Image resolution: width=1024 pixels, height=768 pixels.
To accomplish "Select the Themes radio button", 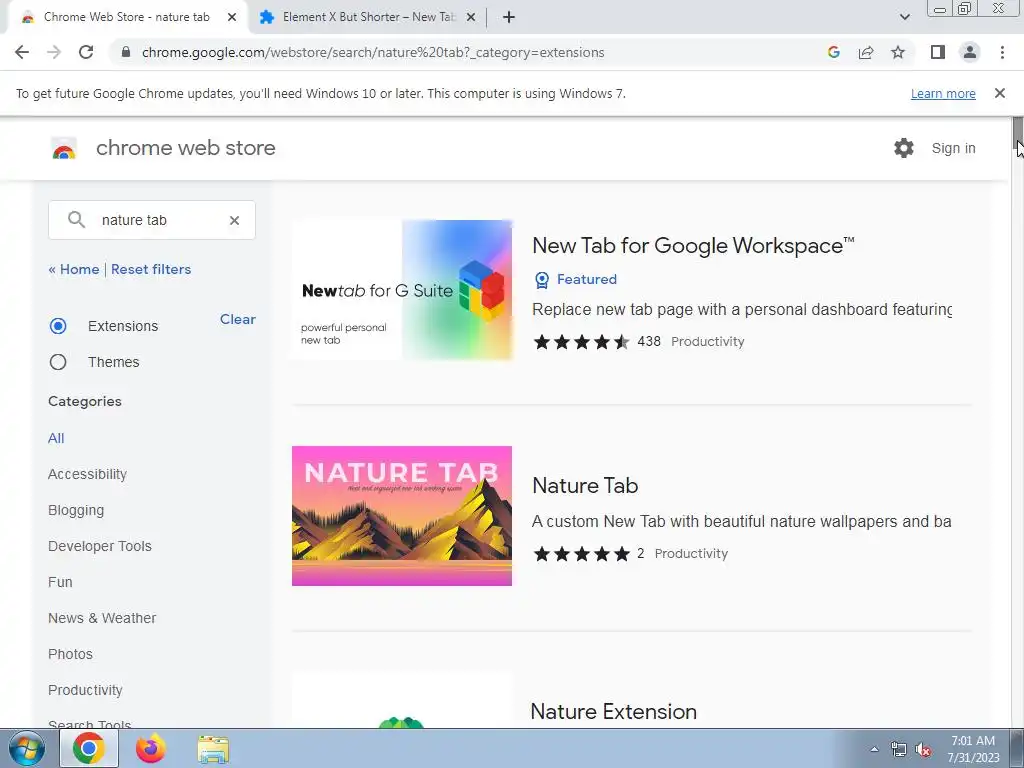I will pyautogui.click(x=58, y=362).
